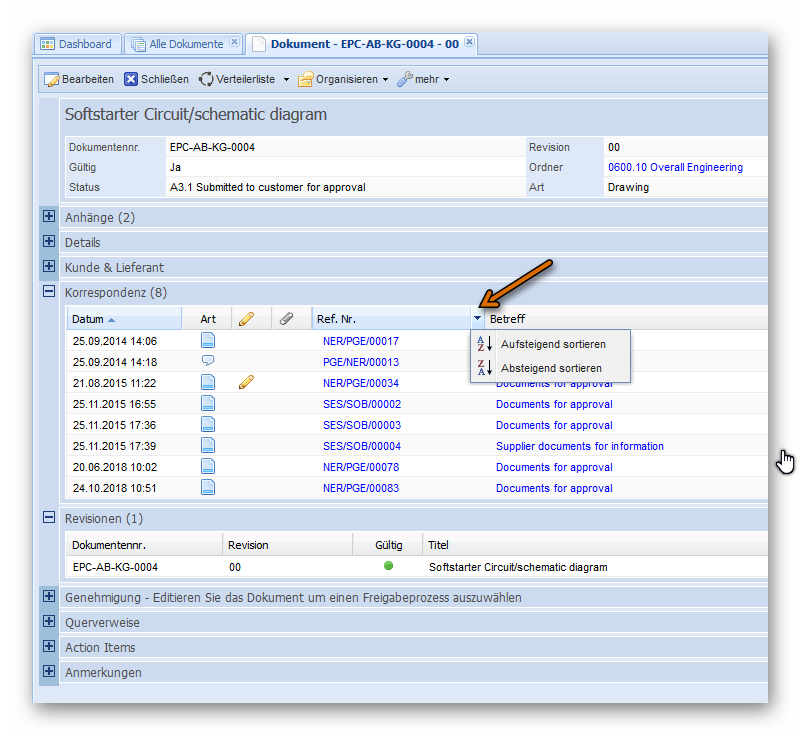Expand the Kunde & Lieferant section
The image size is (800, 735).
pyautogui.click(x=48, y=267)
